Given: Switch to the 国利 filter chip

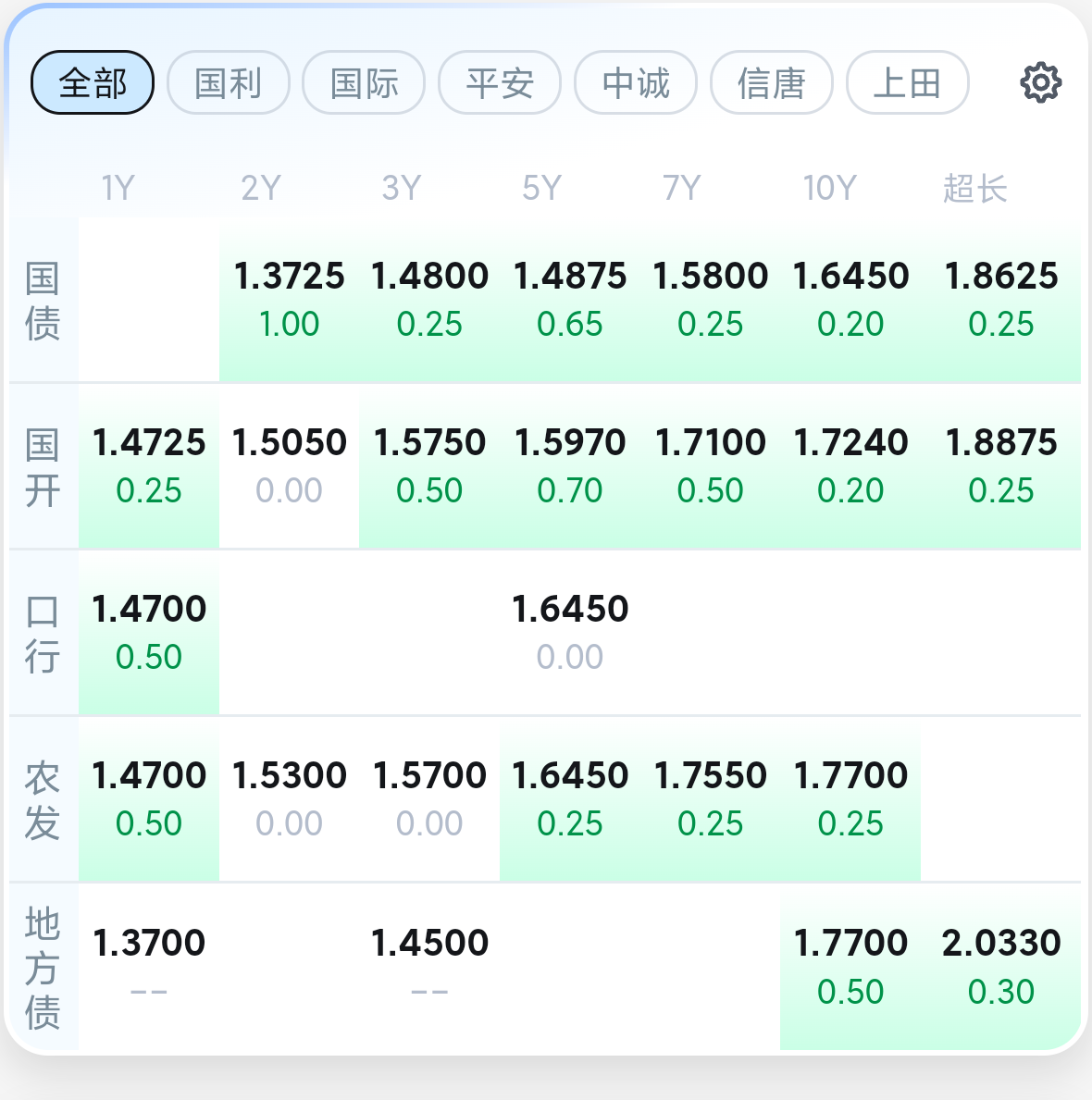Looking at the screenshot, I should click(x=228, y=82).
